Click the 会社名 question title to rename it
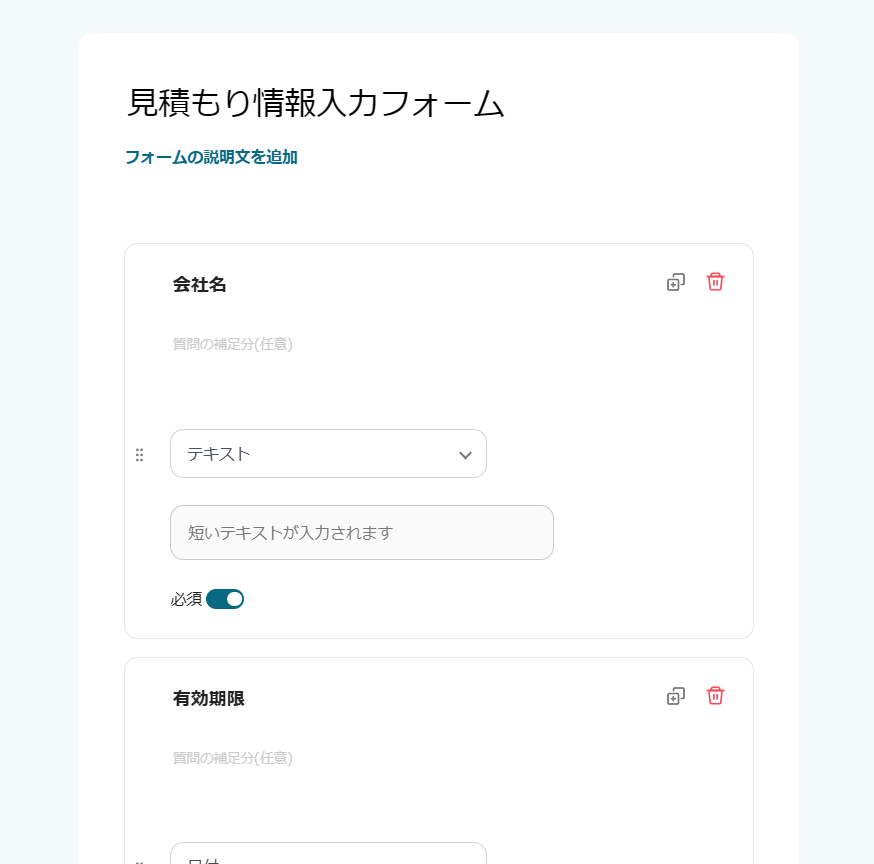 pos(198,285)
